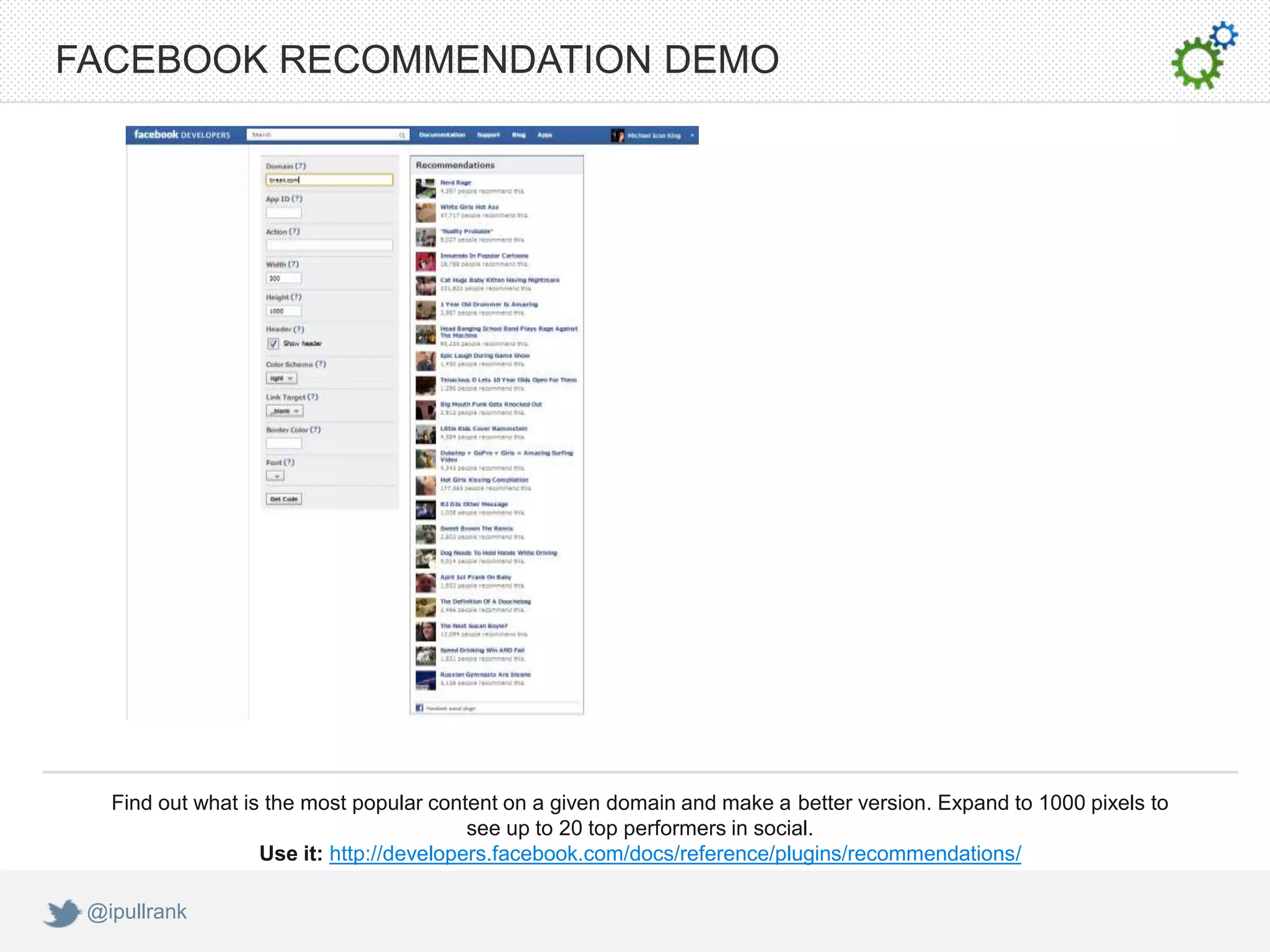Click the Sweet Brown Remix thumbnail
This screenshot has width=1270, height=952.
click(425, 534)
